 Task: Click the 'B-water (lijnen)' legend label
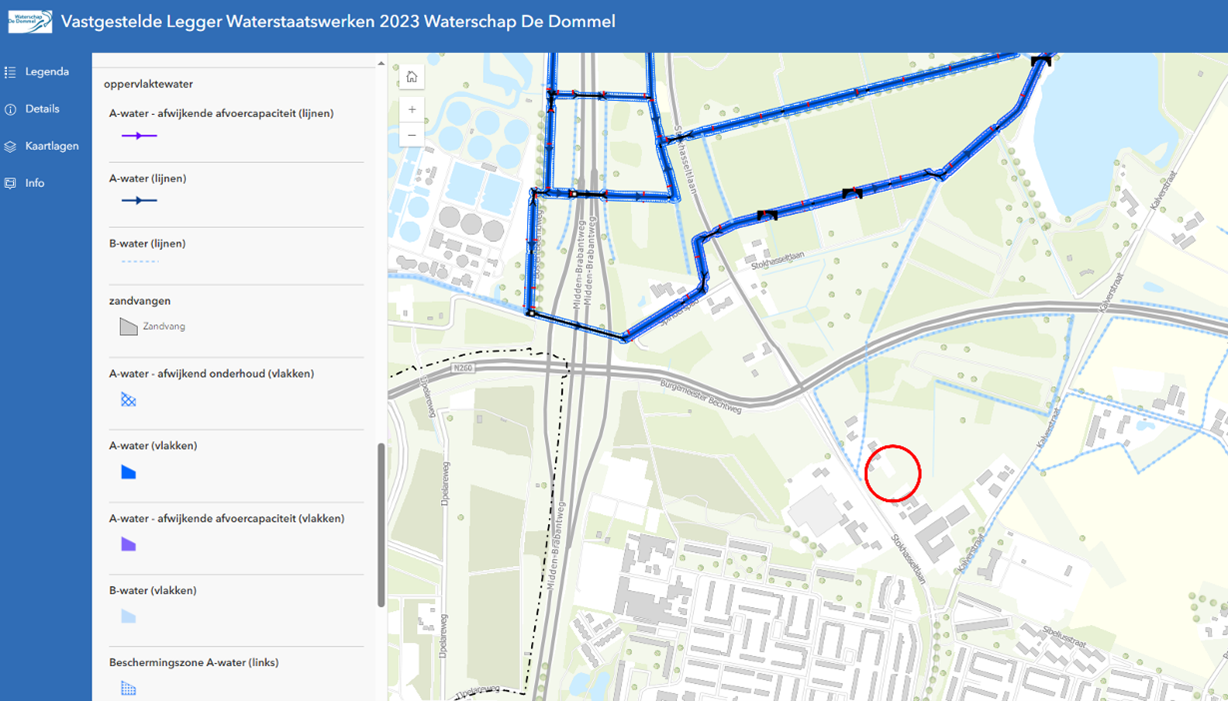coord(148,243)
